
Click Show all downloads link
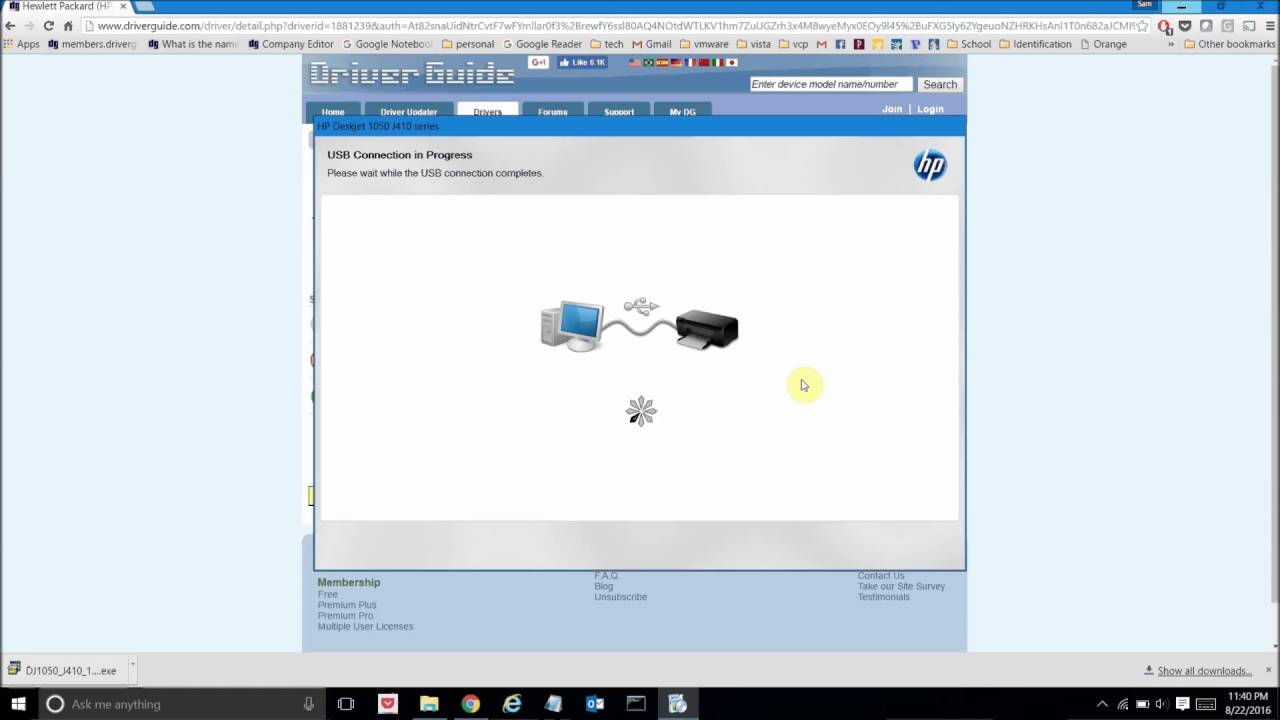1204,671
